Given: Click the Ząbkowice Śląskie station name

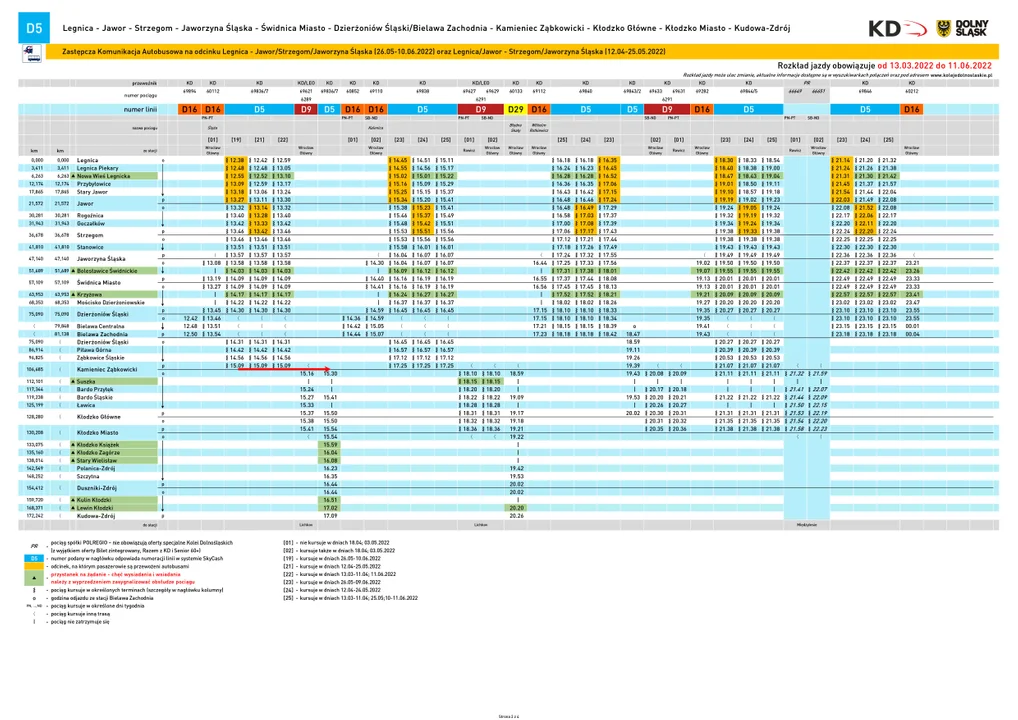Looking at the screenshot, I should 99,357.
